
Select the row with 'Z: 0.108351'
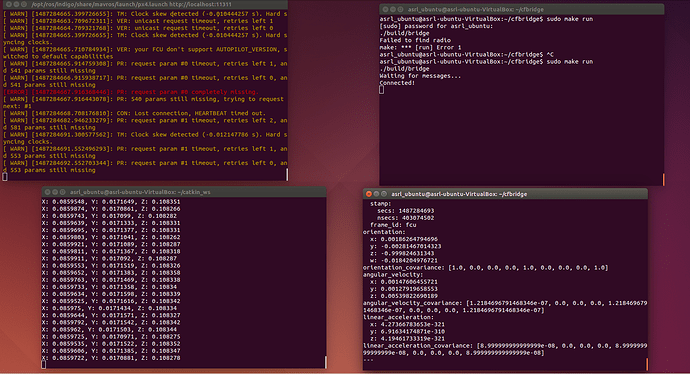click(111, 202)
